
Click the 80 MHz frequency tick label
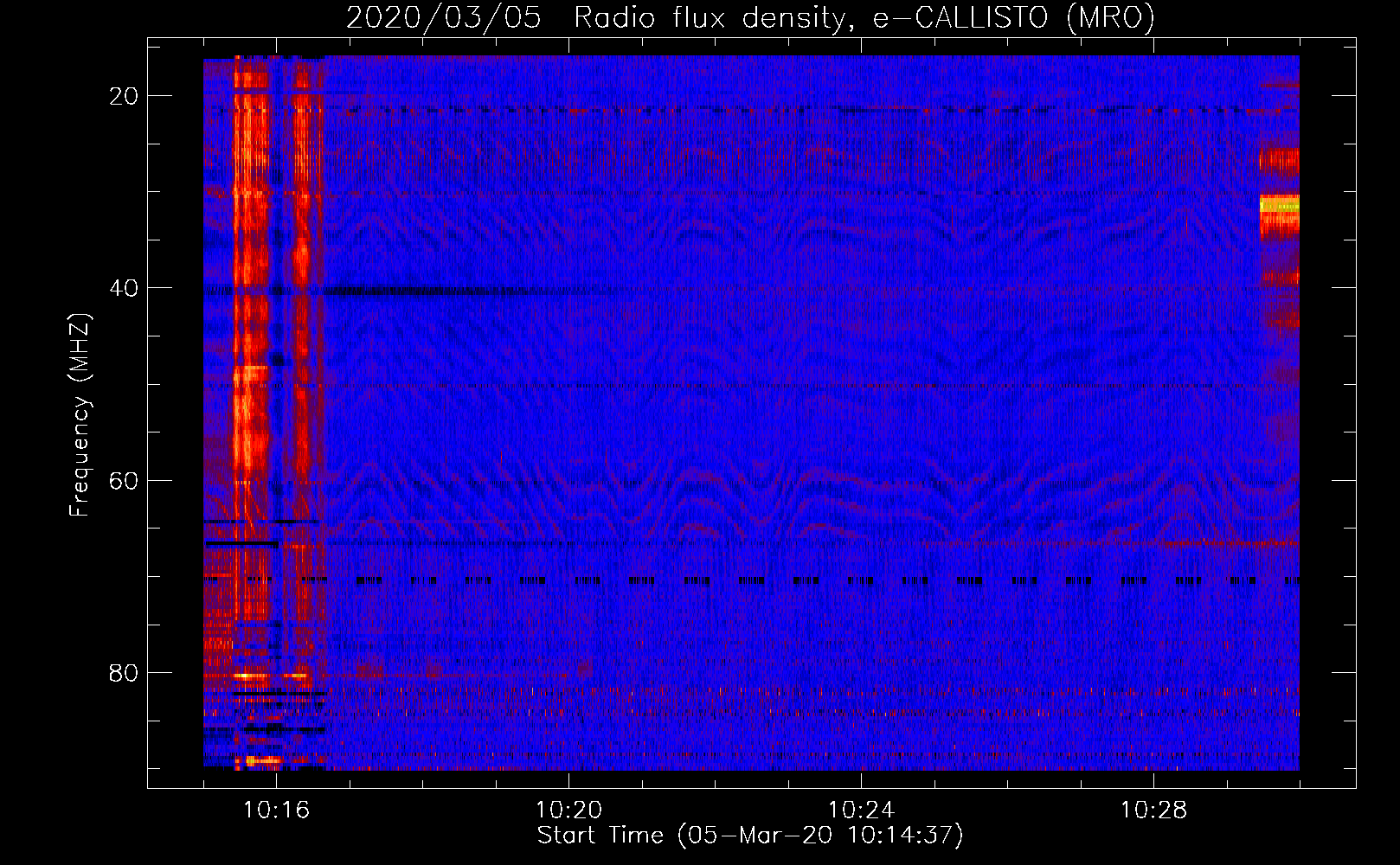pyautogui.click(x=124, y=672)
